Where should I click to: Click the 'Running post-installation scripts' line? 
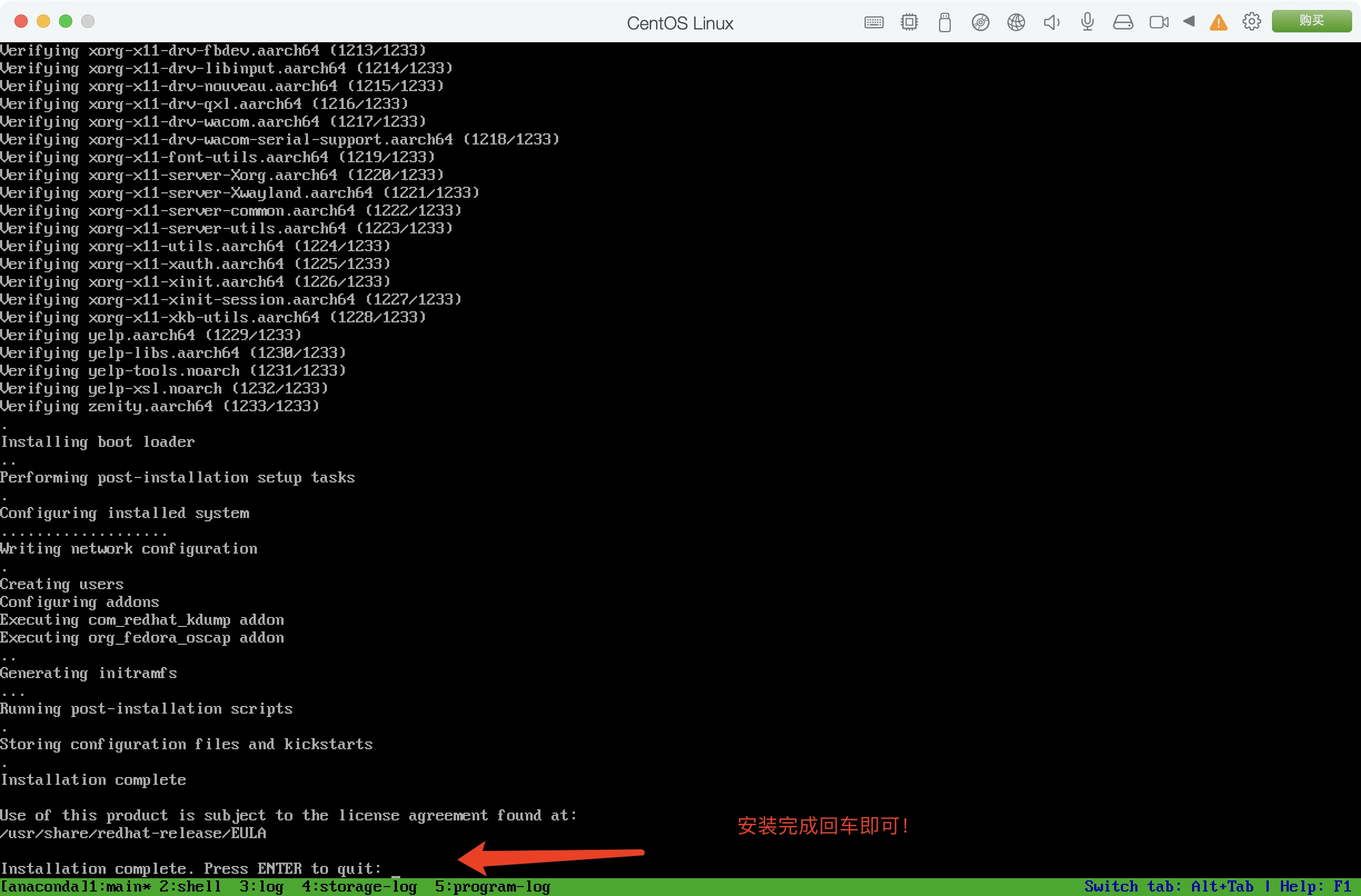pyautogui.click(x=146, y=709)
